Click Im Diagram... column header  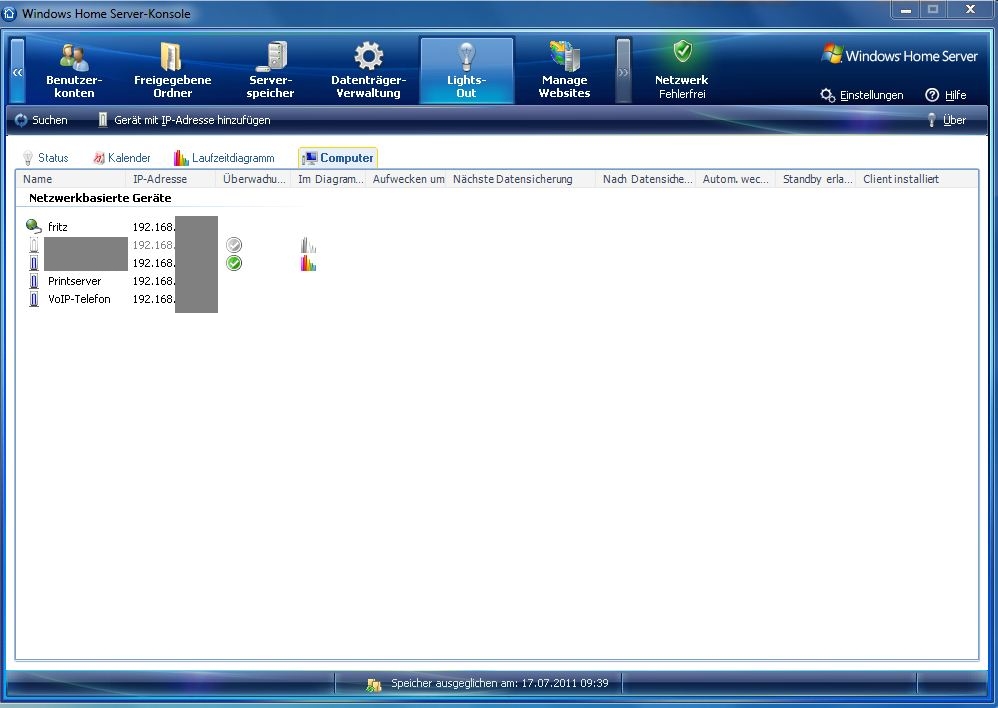pos(328,179)
